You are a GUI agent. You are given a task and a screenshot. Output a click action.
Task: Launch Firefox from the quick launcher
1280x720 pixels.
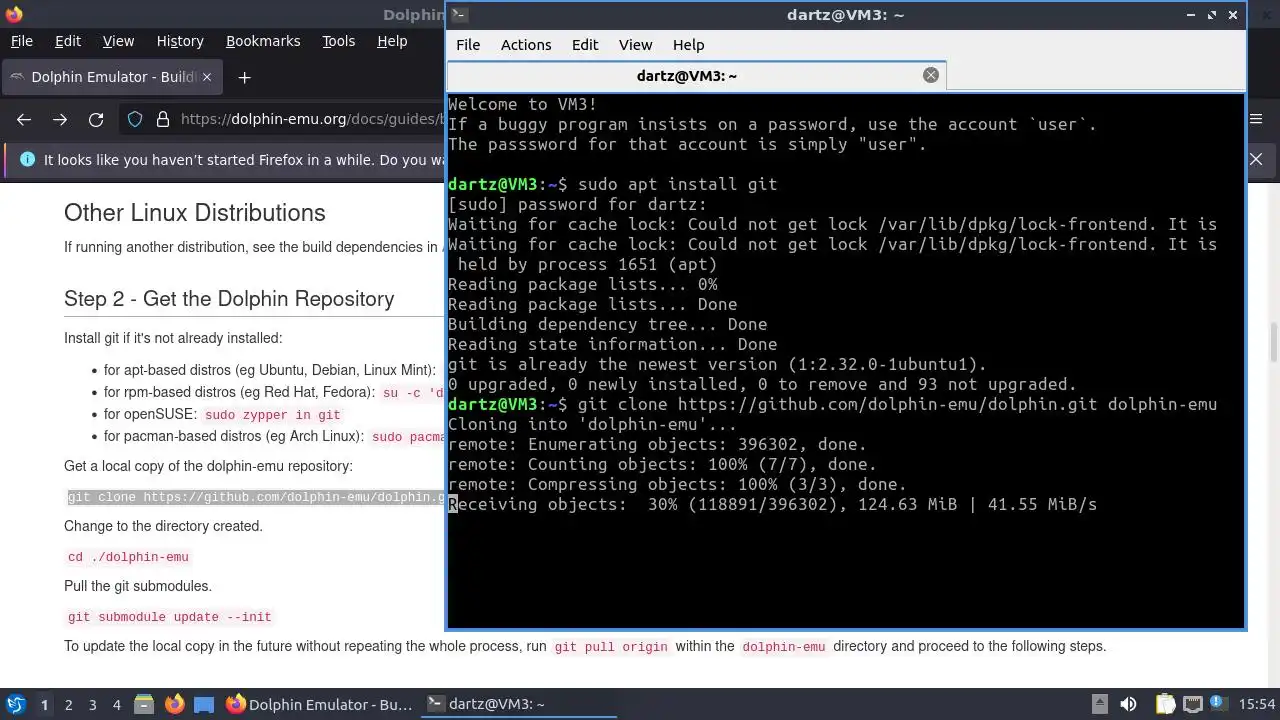click(x=174, y=704)
